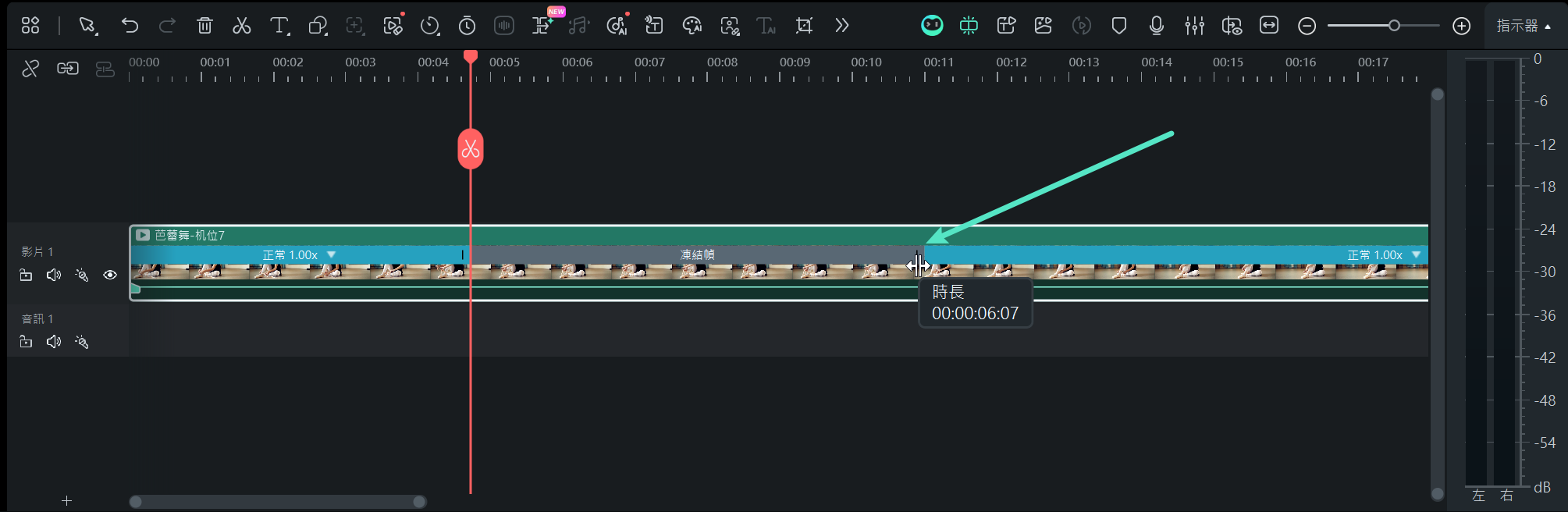Add a marker with the shield icon

click(x=1119, y=26)
